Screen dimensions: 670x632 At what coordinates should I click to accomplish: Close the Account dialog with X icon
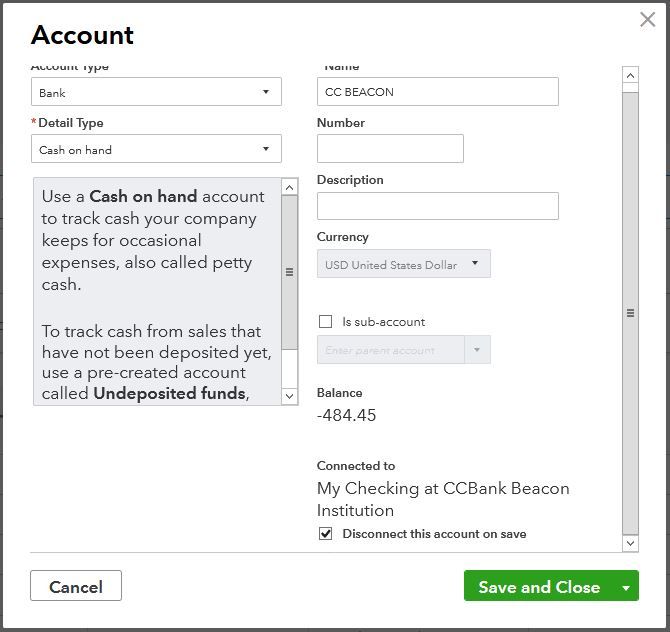tap(647, 20)
